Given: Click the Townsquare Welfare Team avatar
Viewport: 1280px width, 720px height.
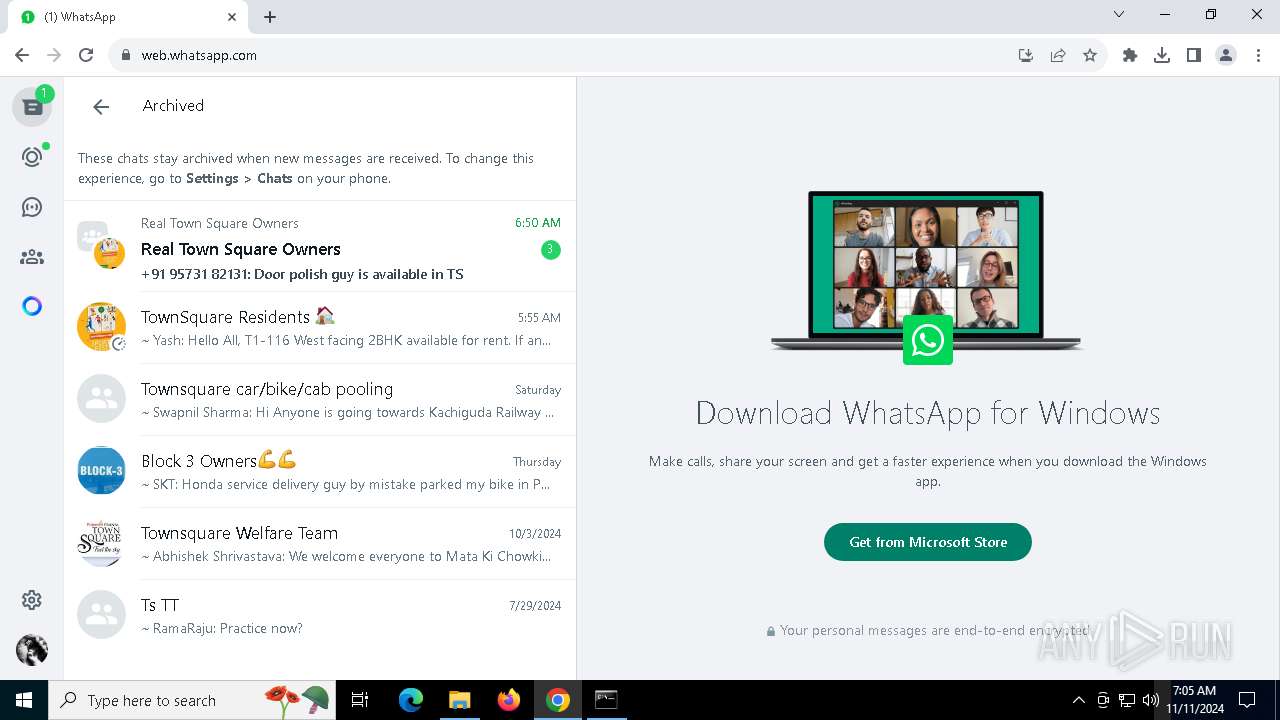Looking at the screenshot, I should click(101, 543).
